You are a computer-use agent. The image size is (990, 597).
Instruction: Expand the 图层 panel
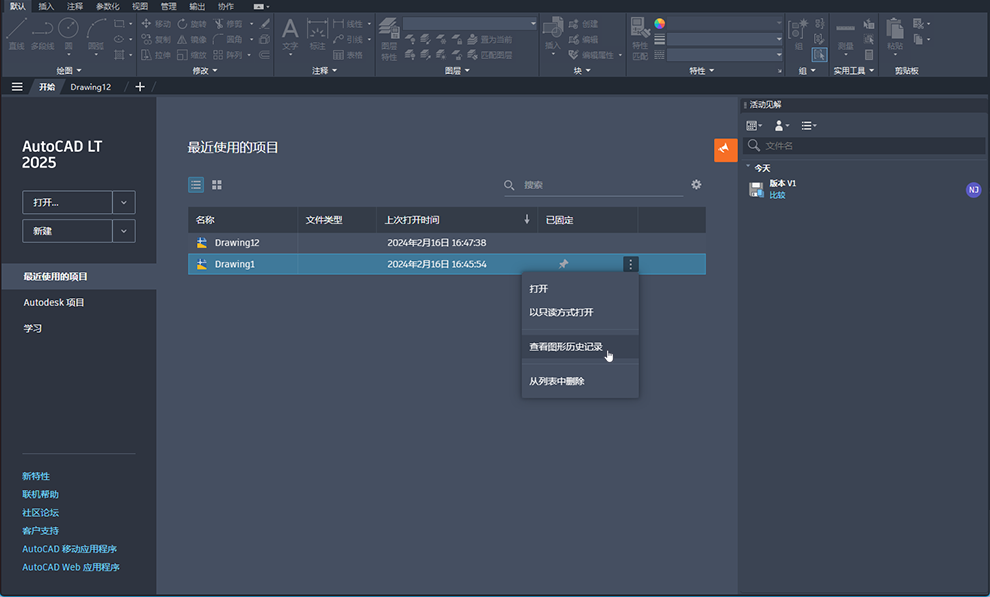(457, 71)
